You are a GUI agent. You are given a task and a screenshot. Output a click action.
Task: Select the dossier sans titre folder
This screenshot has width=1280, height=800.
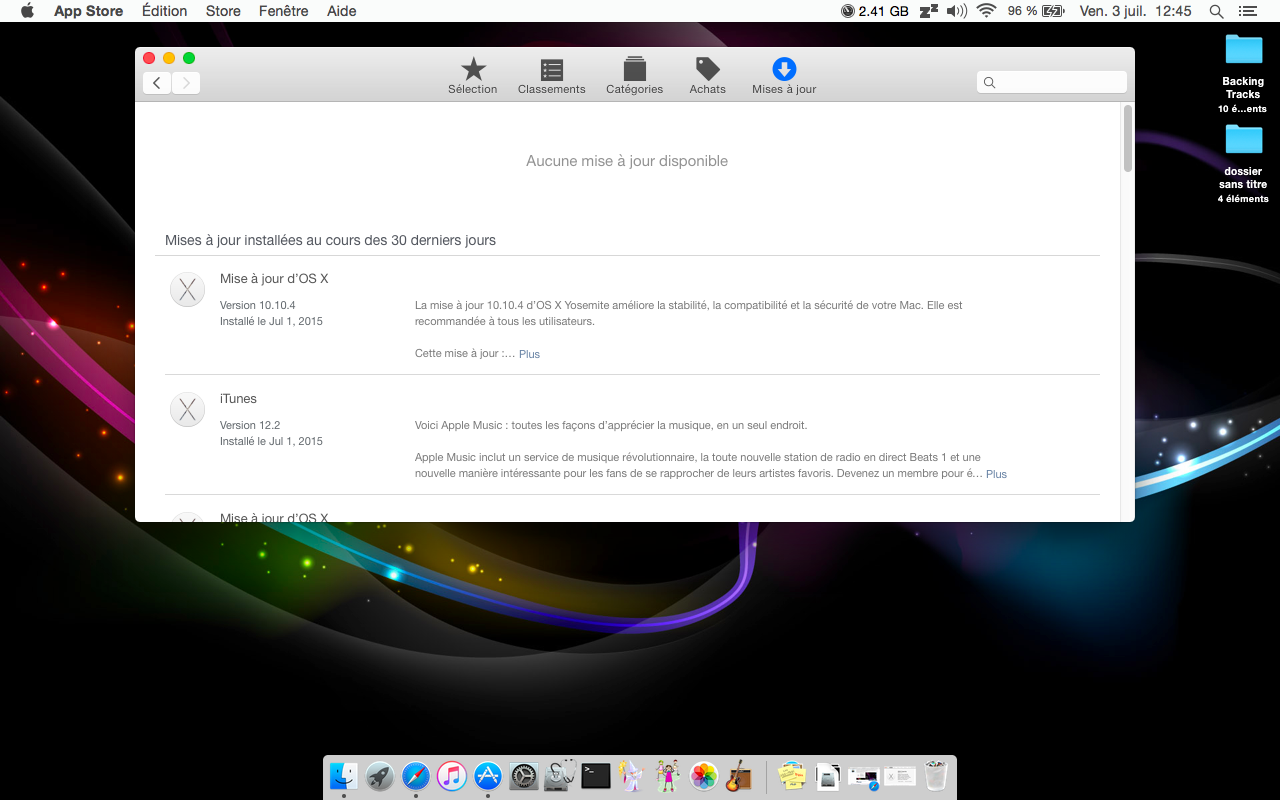click(x=1243, y=163)
